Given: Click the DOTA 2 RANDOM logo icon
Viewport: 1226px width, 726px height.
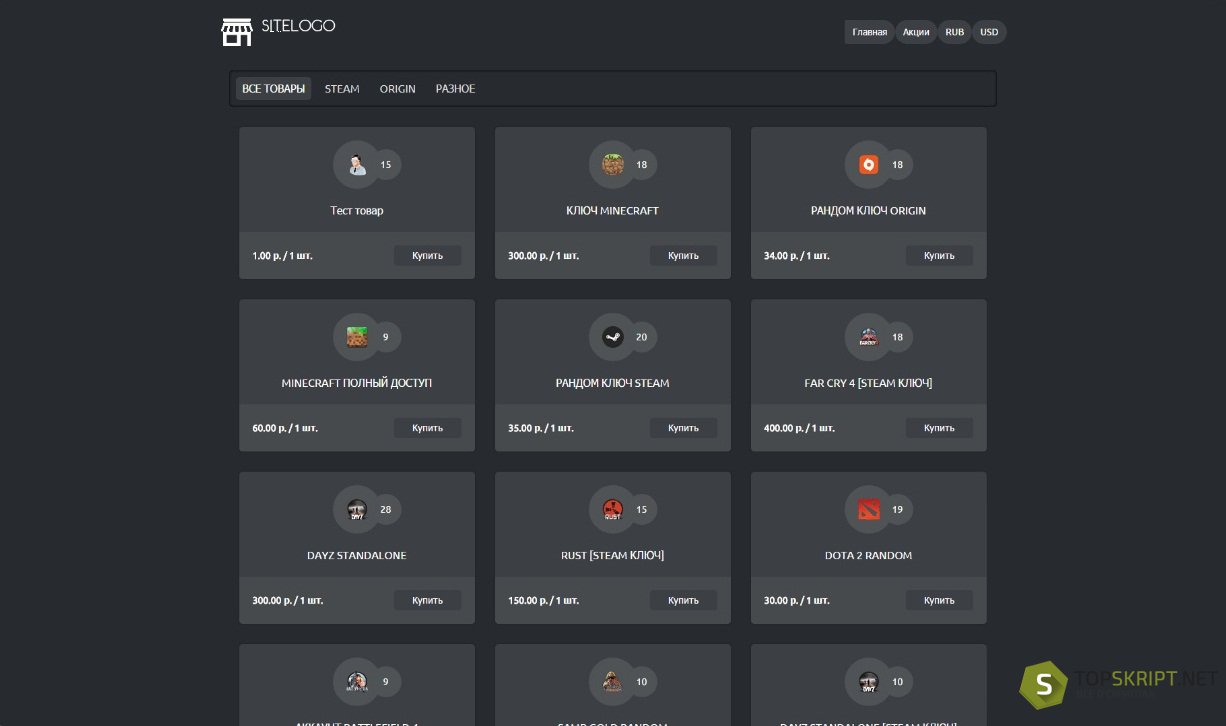Looking at the screenshot, I should 869,510.
